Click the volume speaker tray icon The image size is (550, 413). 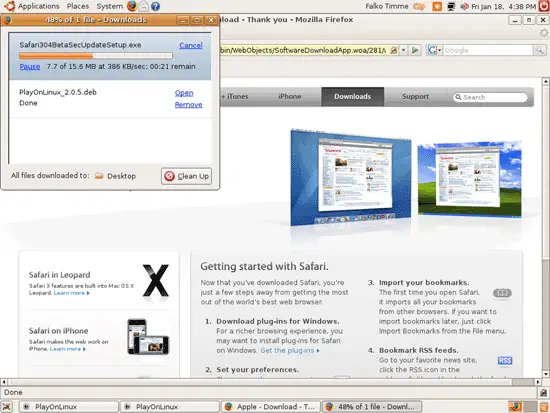[x=464, y=6]
